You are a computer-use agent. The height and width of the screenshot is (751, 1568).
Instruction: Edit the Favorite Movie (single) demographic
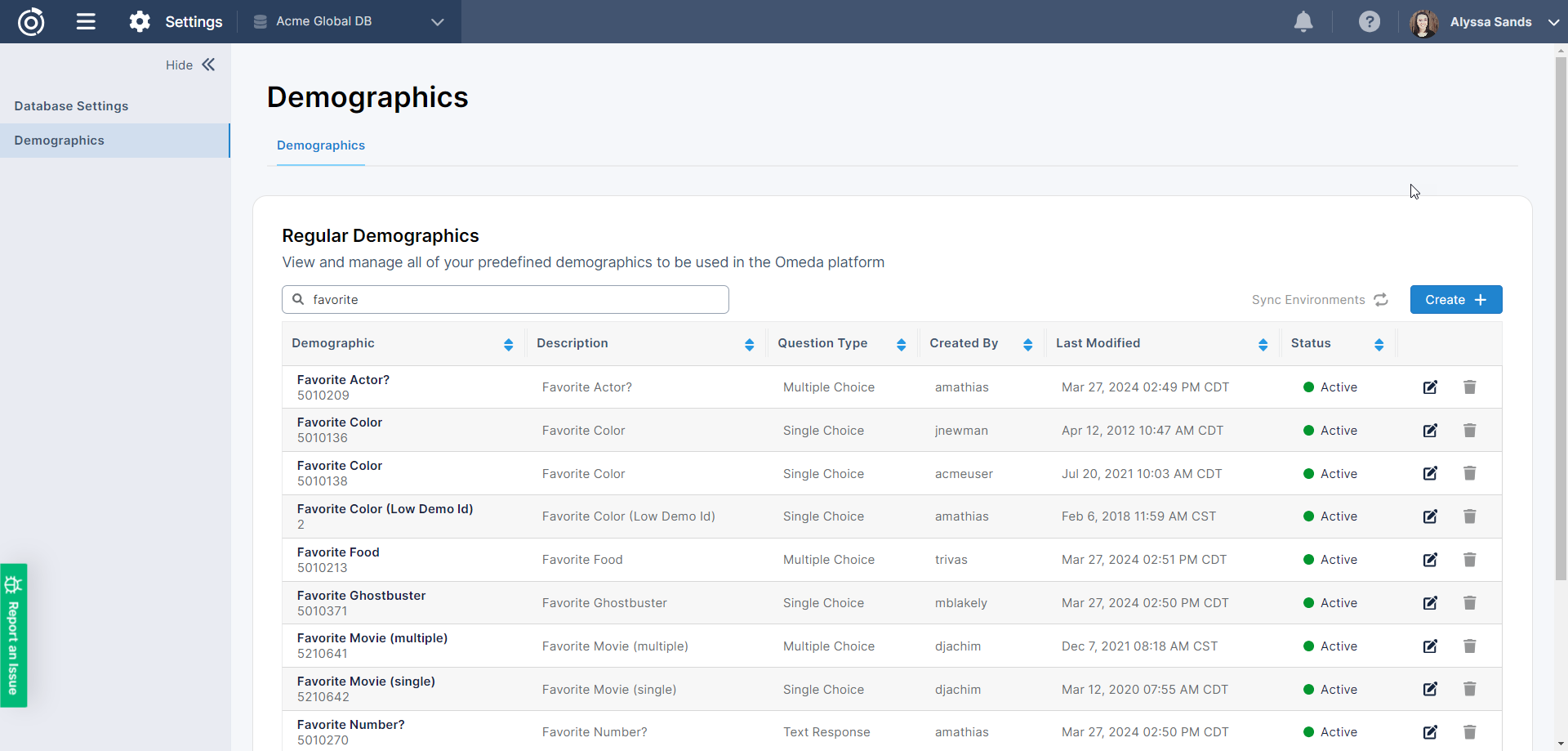tap(1430, 690)
